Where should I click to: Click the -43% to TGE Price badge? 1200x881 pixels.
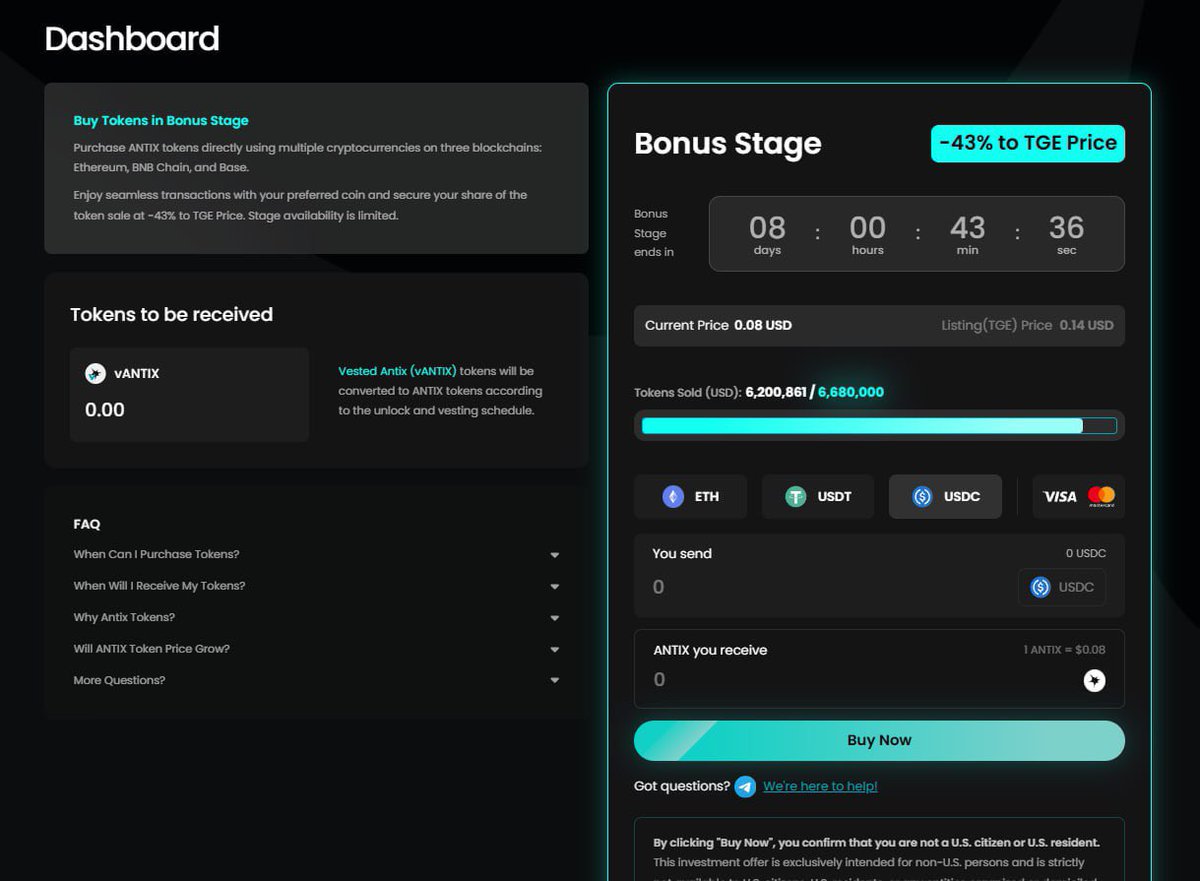(1028, 143)
